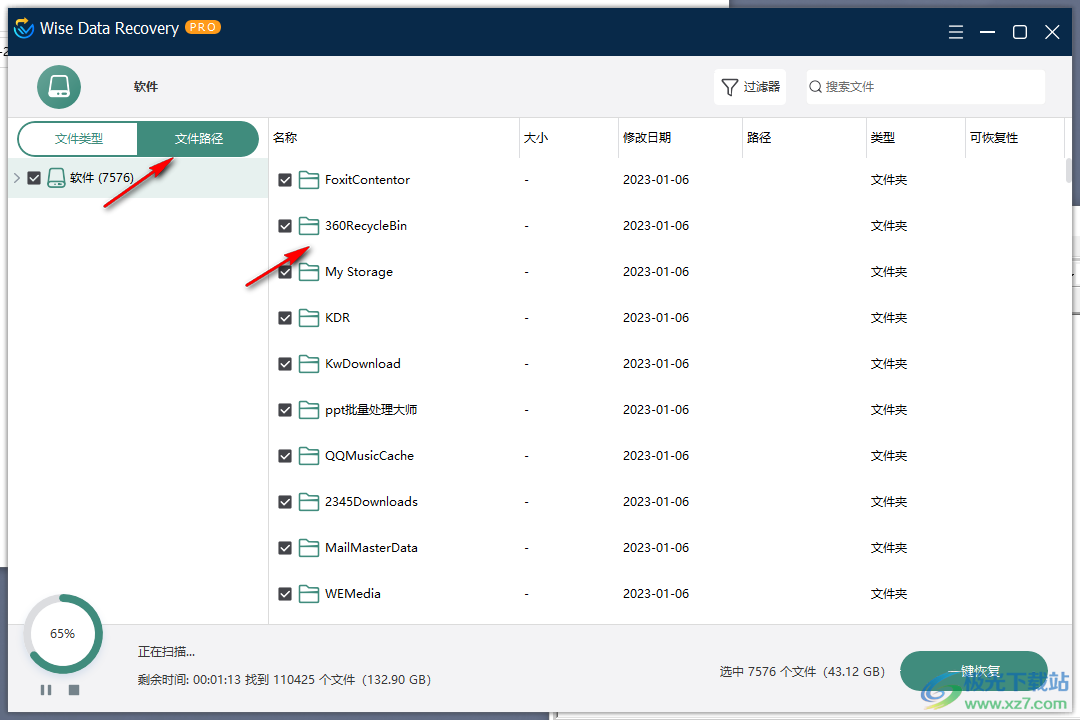This screenshot has width=1080, height=720.
Task: Uncheck the WEMedia checkbox
Action: 285,594
